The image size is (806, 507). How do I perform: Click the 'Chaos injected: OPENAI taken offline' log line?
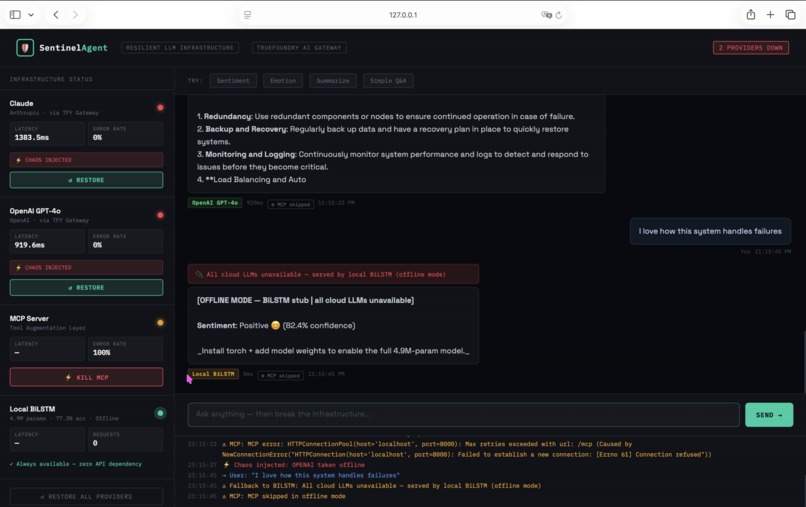click(295, 465)
